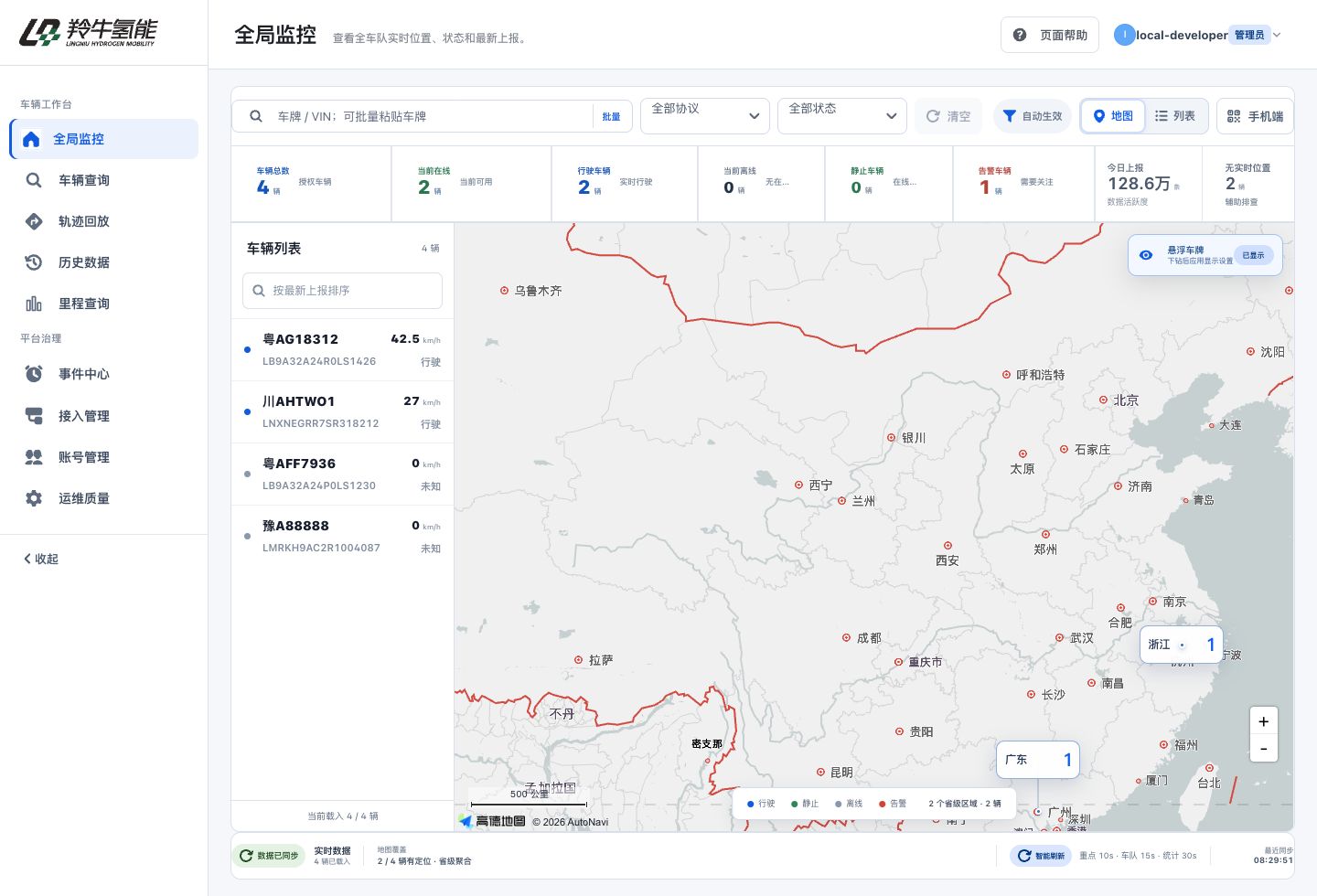Click the 今日上报 stat card

[x=1148, y=183]
